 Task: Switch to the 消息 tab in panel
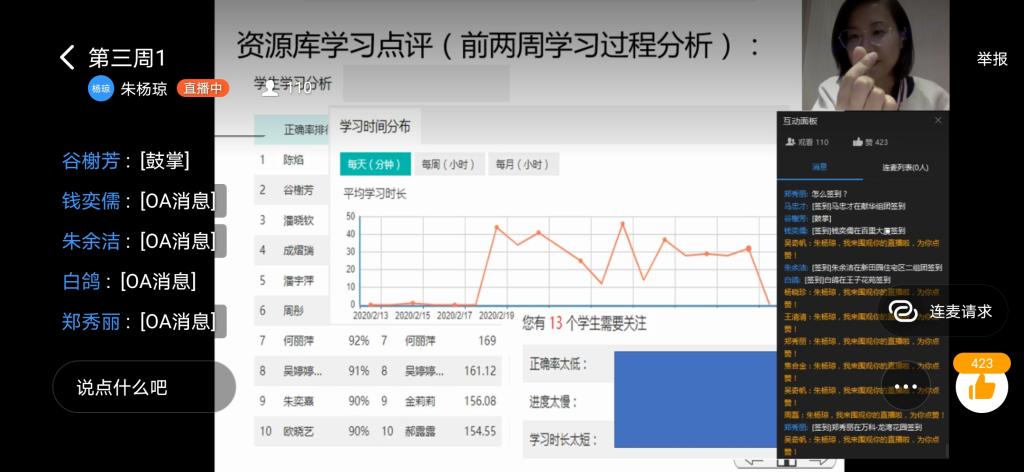819,167
